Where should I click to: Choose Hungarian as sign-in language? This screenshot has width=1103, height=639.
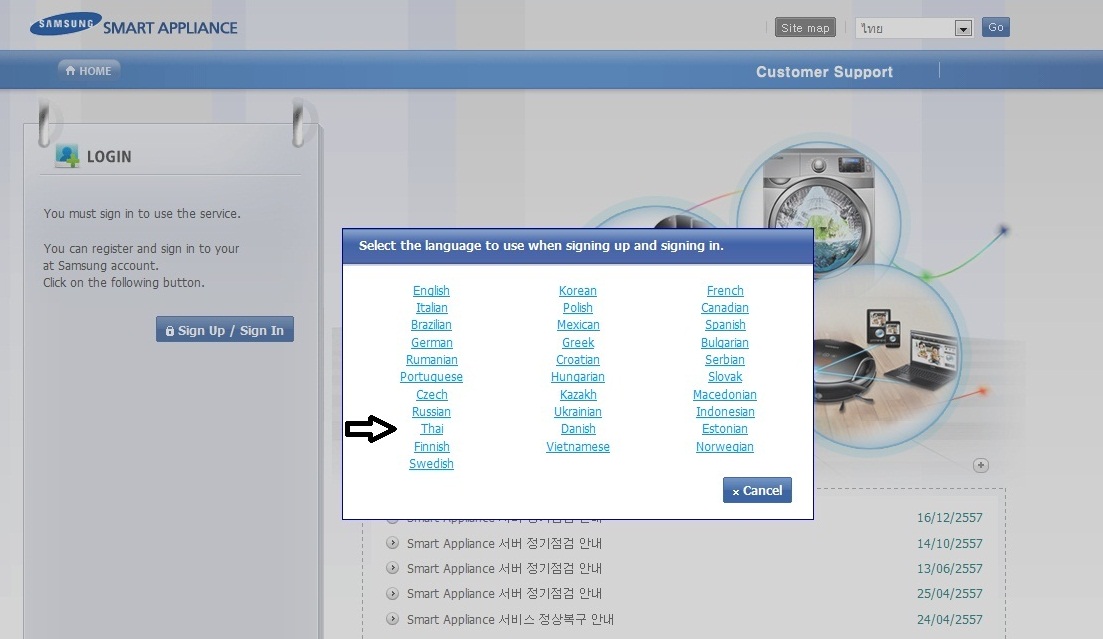point(578,377)
